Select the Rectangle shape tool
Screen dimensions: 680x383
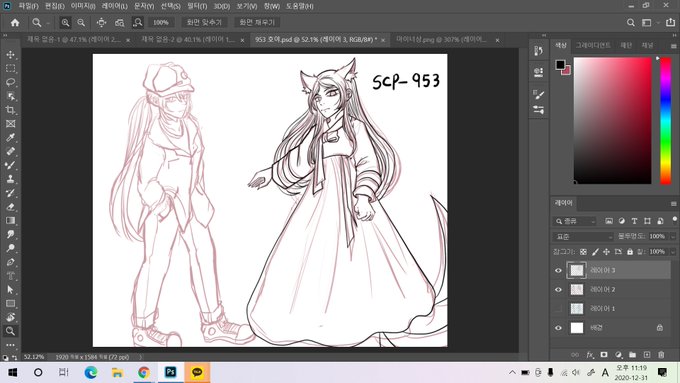coord(10,304)
